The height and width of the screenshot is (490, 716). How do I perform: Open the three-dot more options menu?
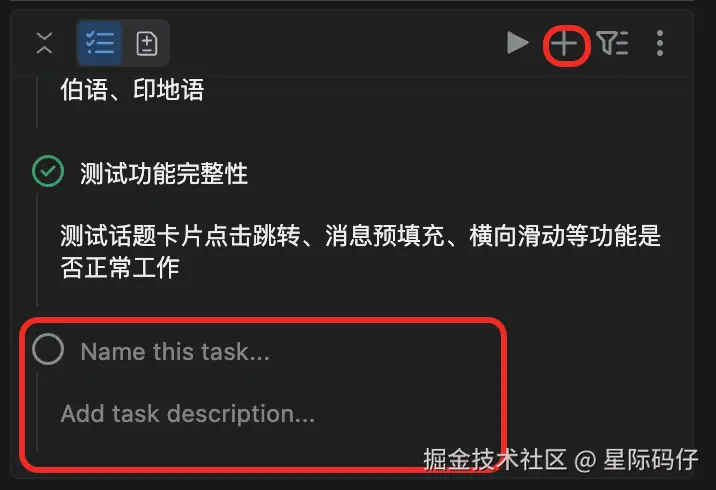[x=660, y=43]
